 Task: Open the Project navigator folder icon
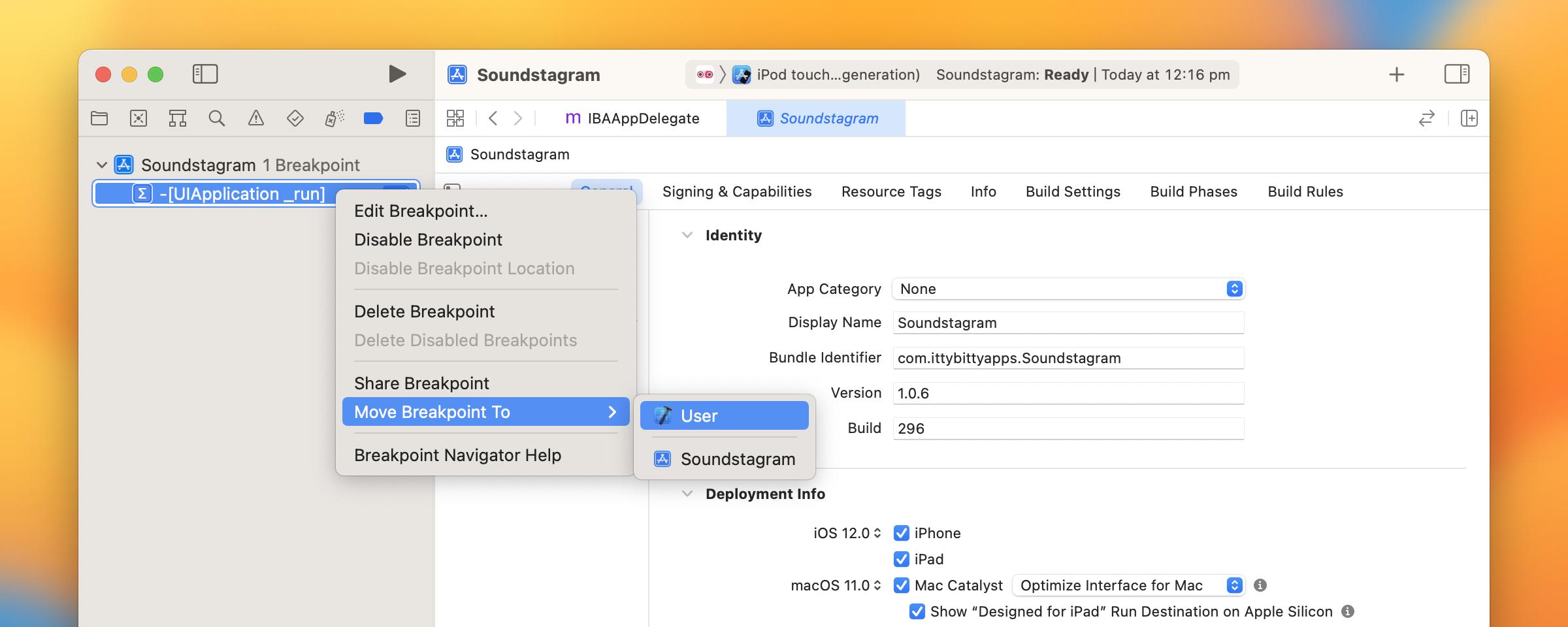(x=99, y=118)
